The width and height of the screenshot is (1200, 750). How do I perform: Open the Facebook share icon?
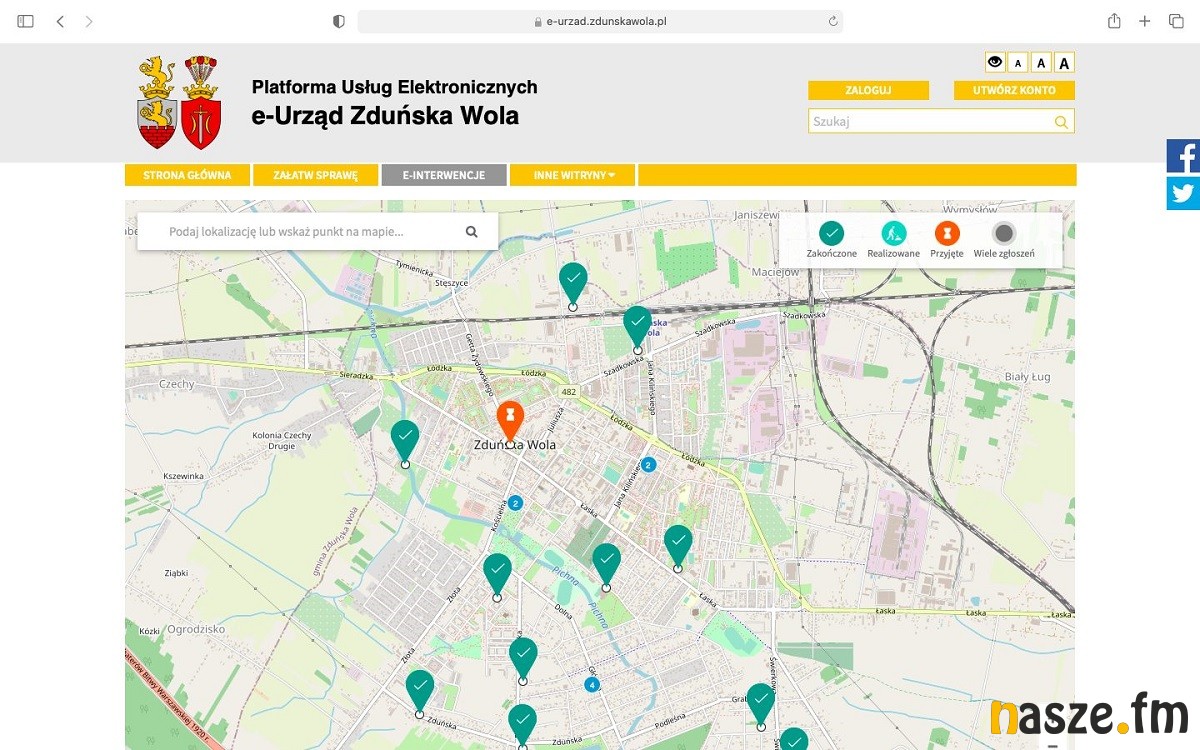pos(1183,157)
